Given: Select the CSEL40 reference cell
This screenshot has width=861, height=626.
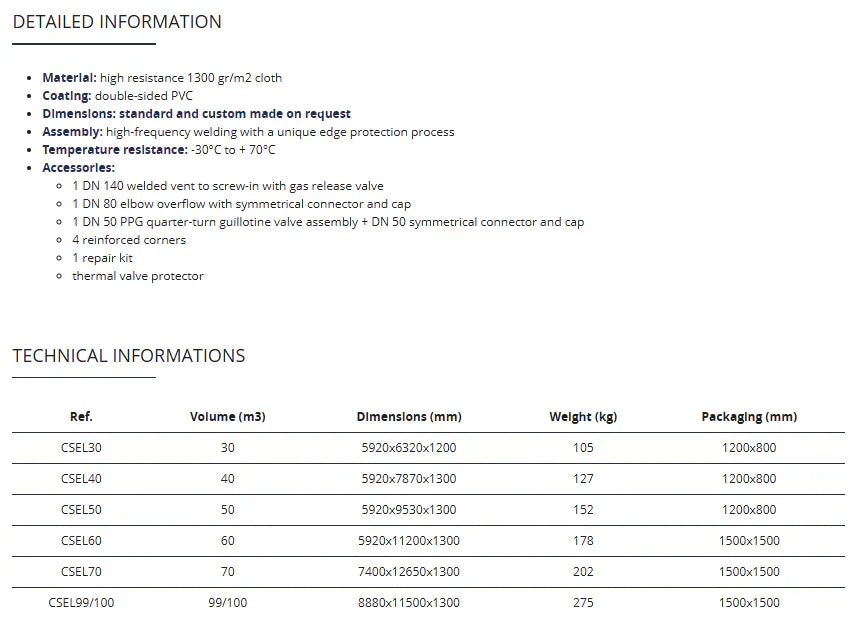Looking at the screenshot, I should 81,479.
